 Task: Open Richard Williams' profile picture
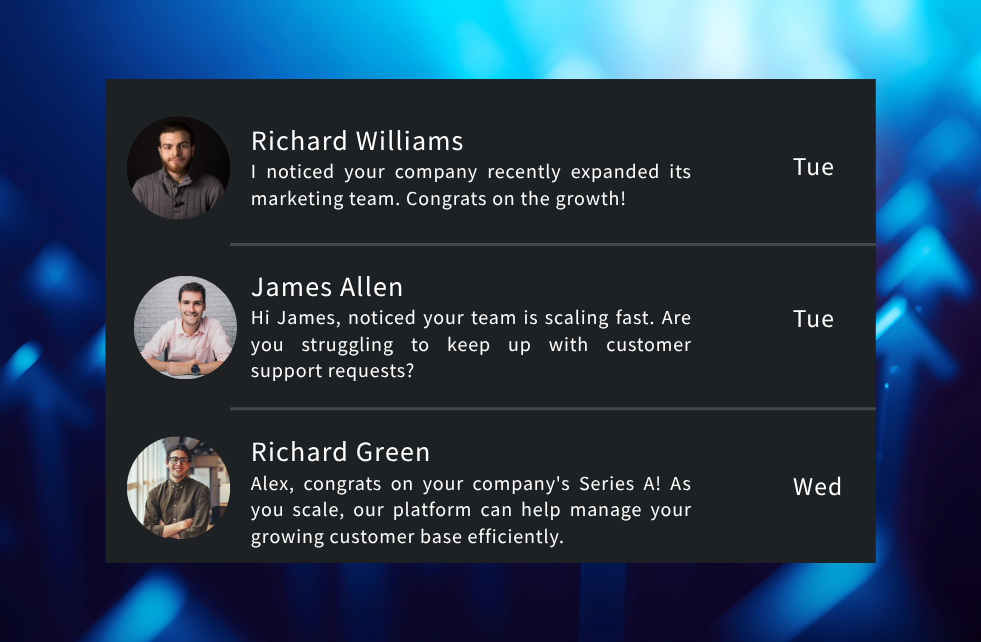178,167
